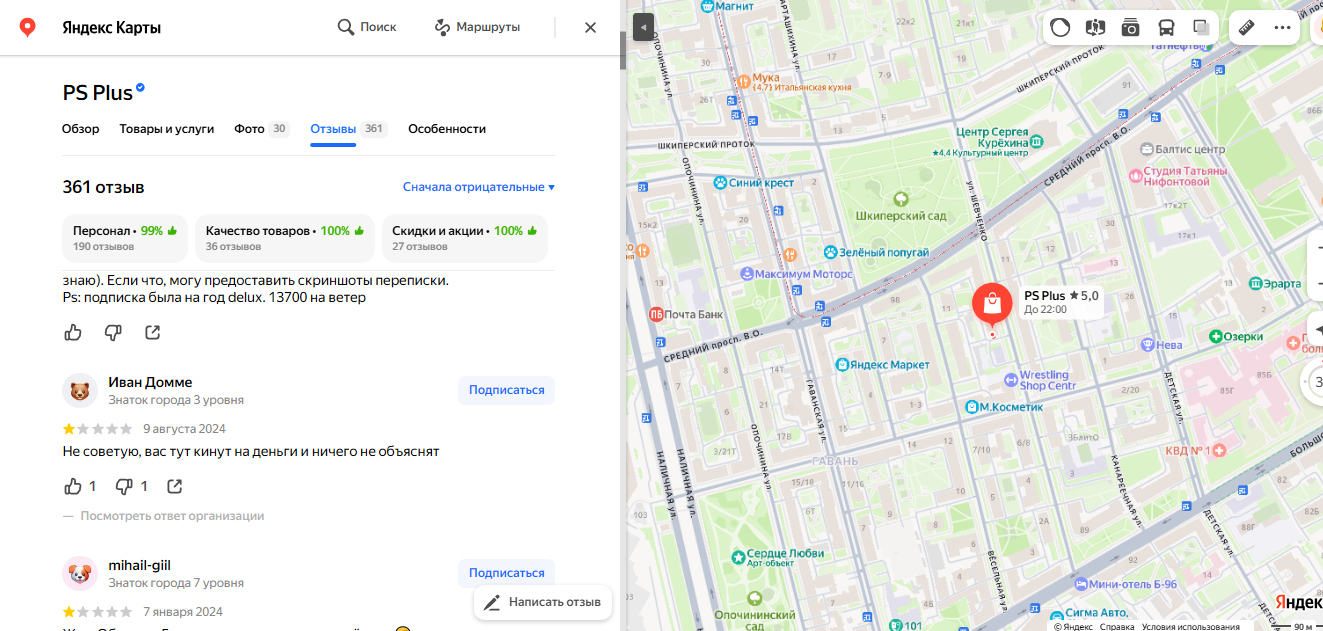The height and width of the screenshot is (631, 1323).
Task: Open mihail-giil avatar picture
Action: pos(80,573)
